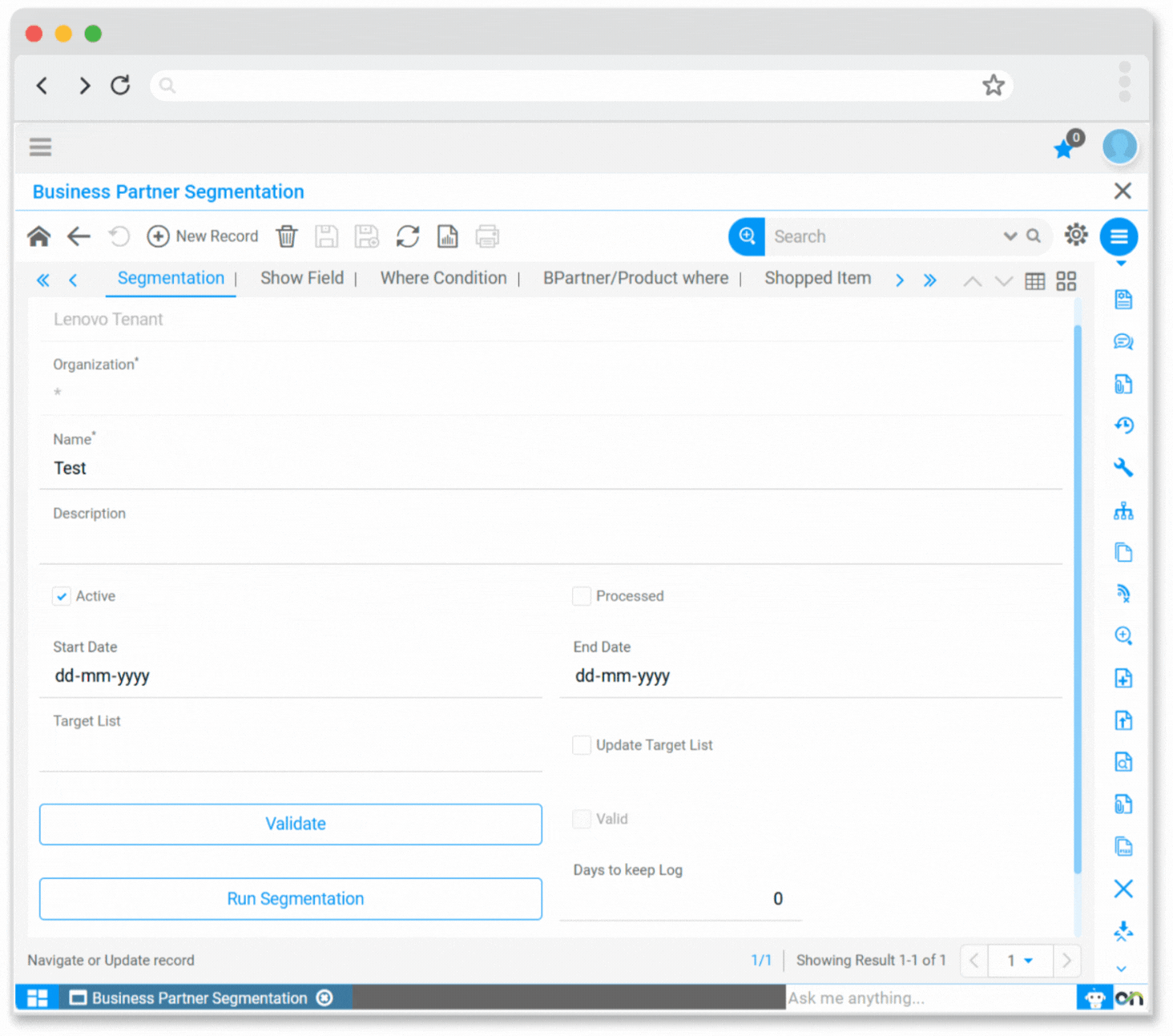Delete record using trash icon
1173x1036 pixels.
point(286,236)
